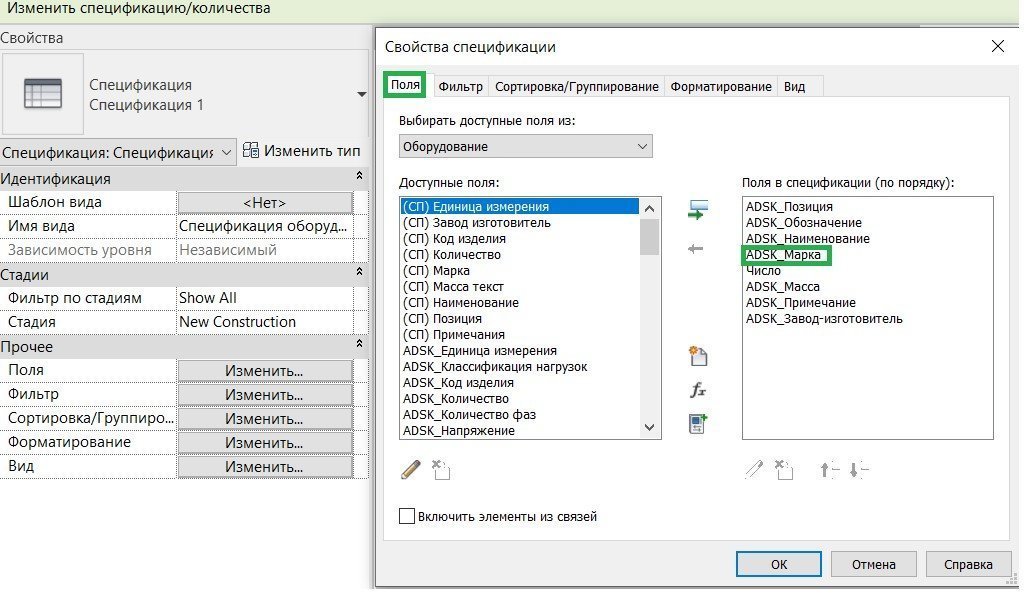Move the selected schedule field down

[859, 469]
